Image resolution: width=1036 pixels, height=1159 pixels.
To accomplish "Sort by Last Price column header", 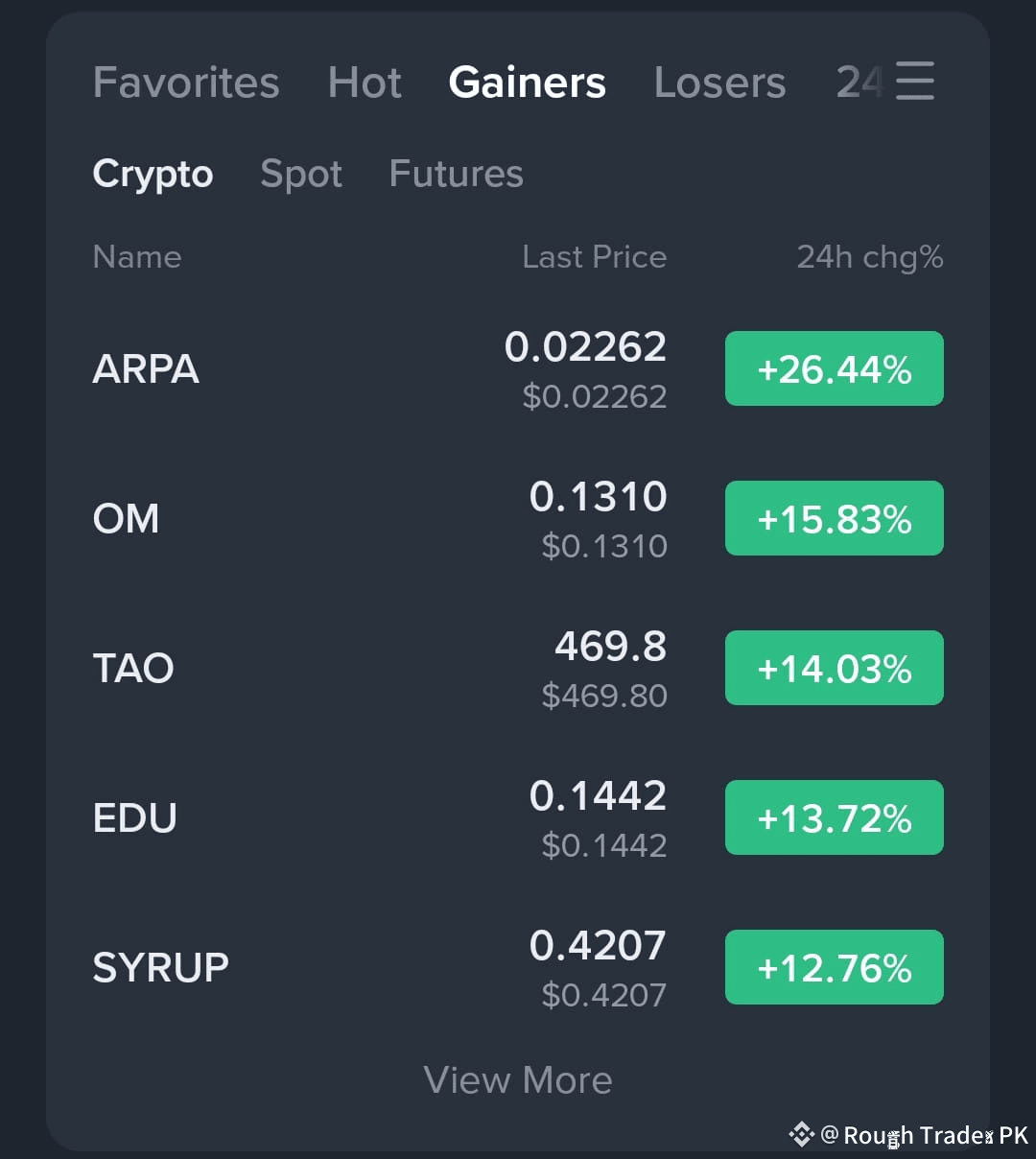I will coord(594,257).
